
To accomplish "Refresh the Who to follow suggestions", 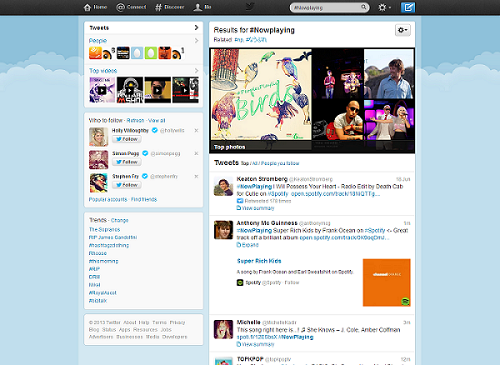I will tap(135, 120).
